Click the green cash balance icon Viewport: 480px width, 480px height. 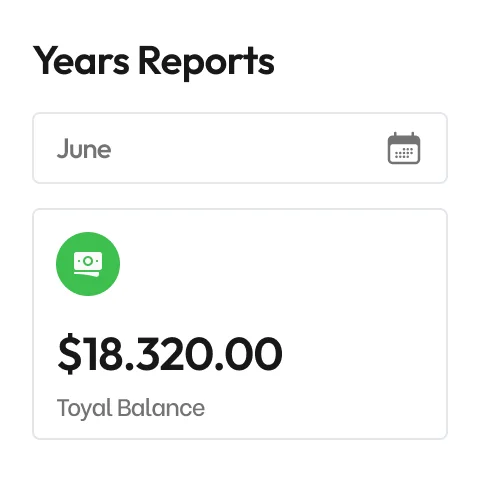coord(88,264)
